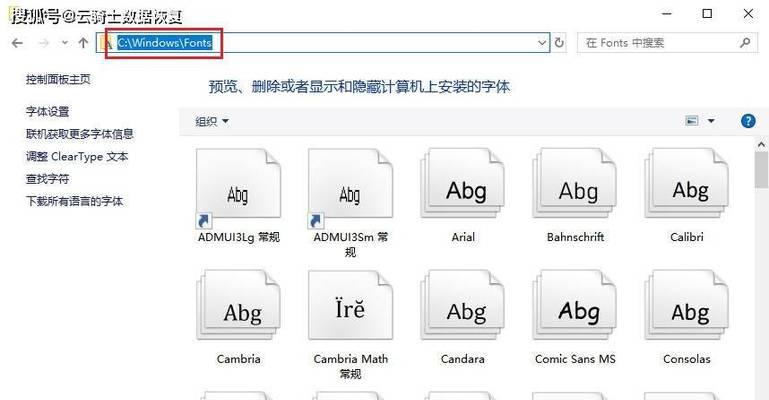Open 查找字符 link
Screen dimensions: 769x400
(48, 179)
